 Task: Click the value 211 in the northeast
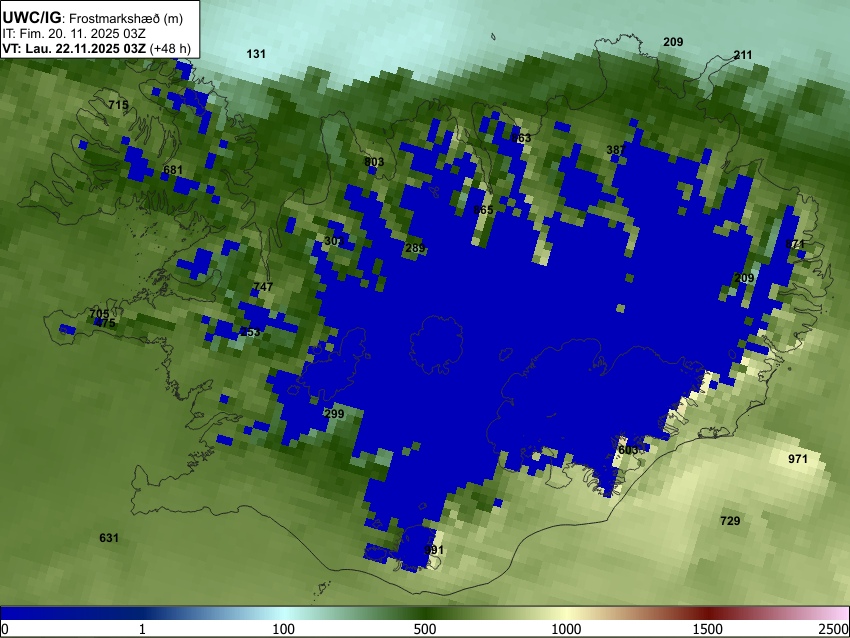click(743, 55)
